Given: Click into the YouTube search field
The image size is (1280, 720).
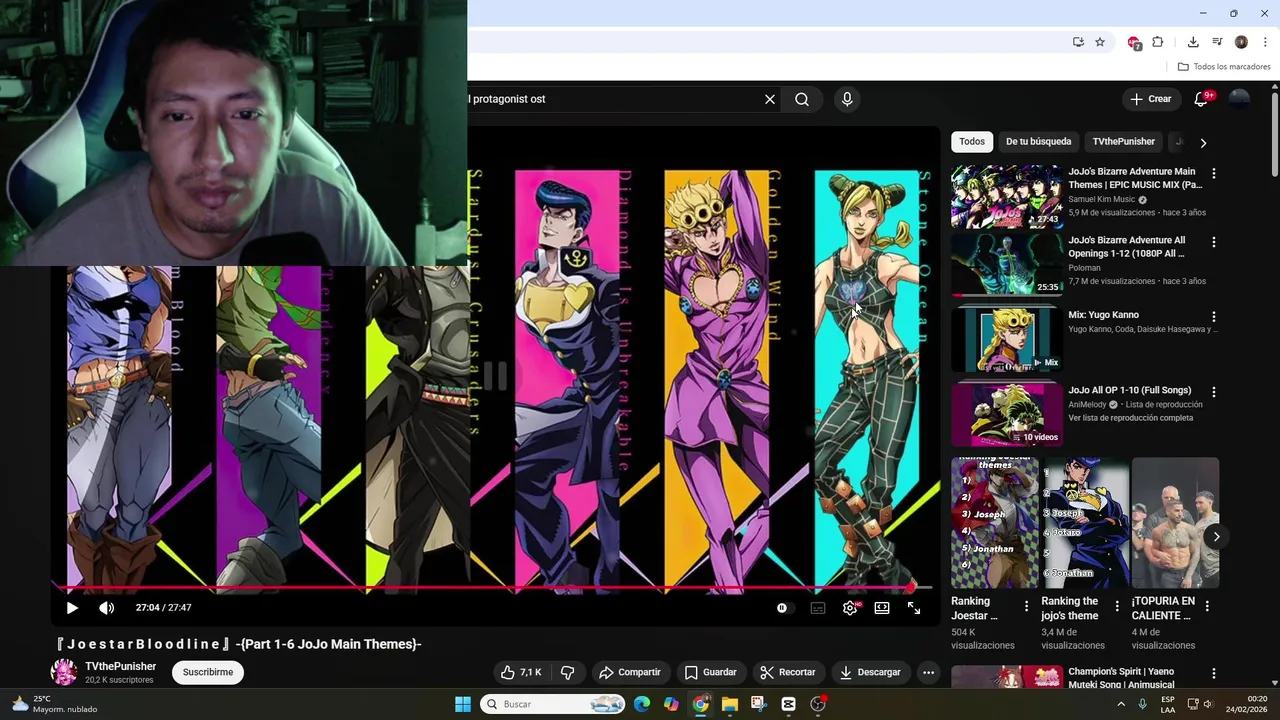Looking at the screenshot, I should pyautogui.click(x=612, y=99).
